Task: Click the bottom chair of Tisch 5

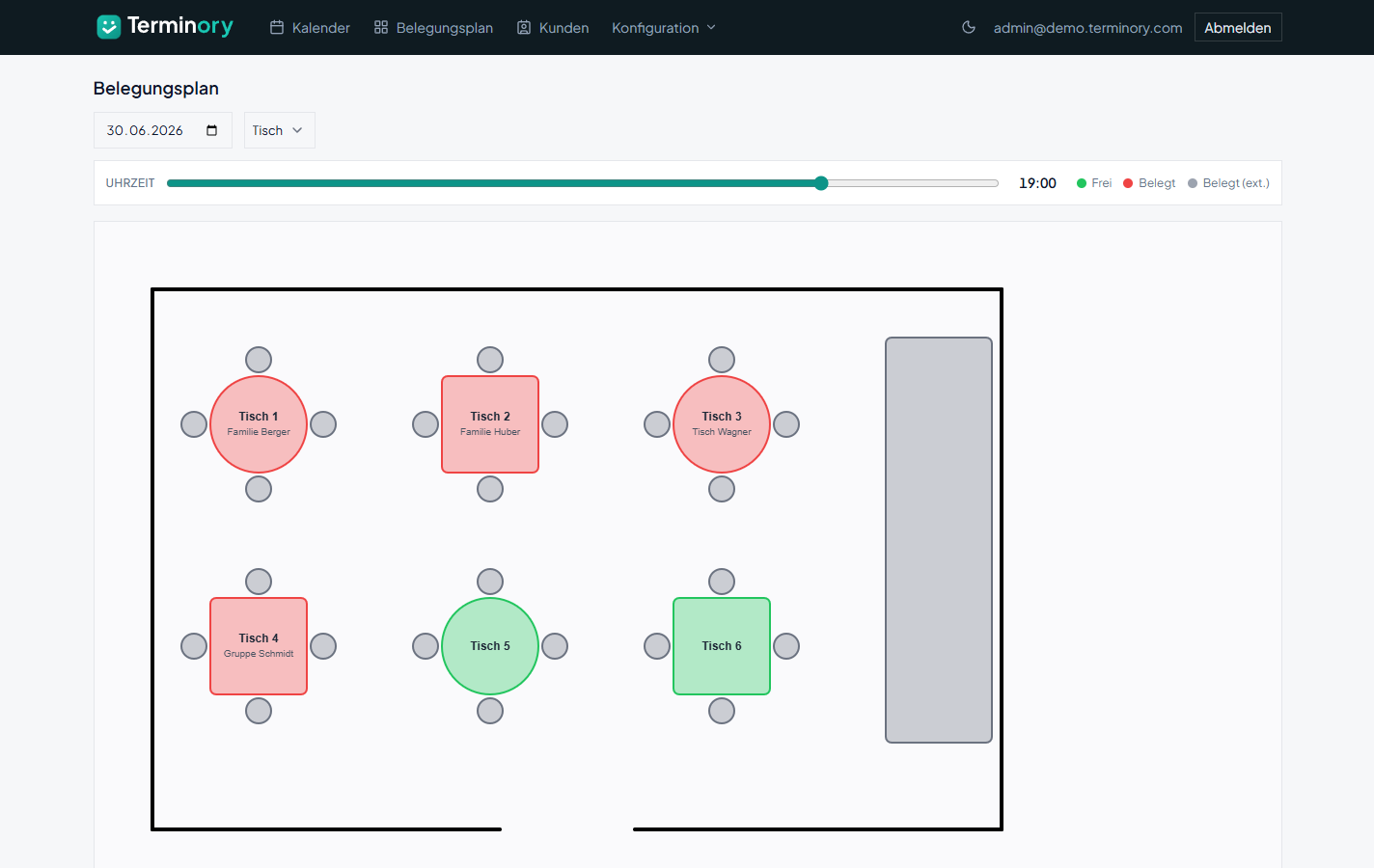Action: click(490, 711)
